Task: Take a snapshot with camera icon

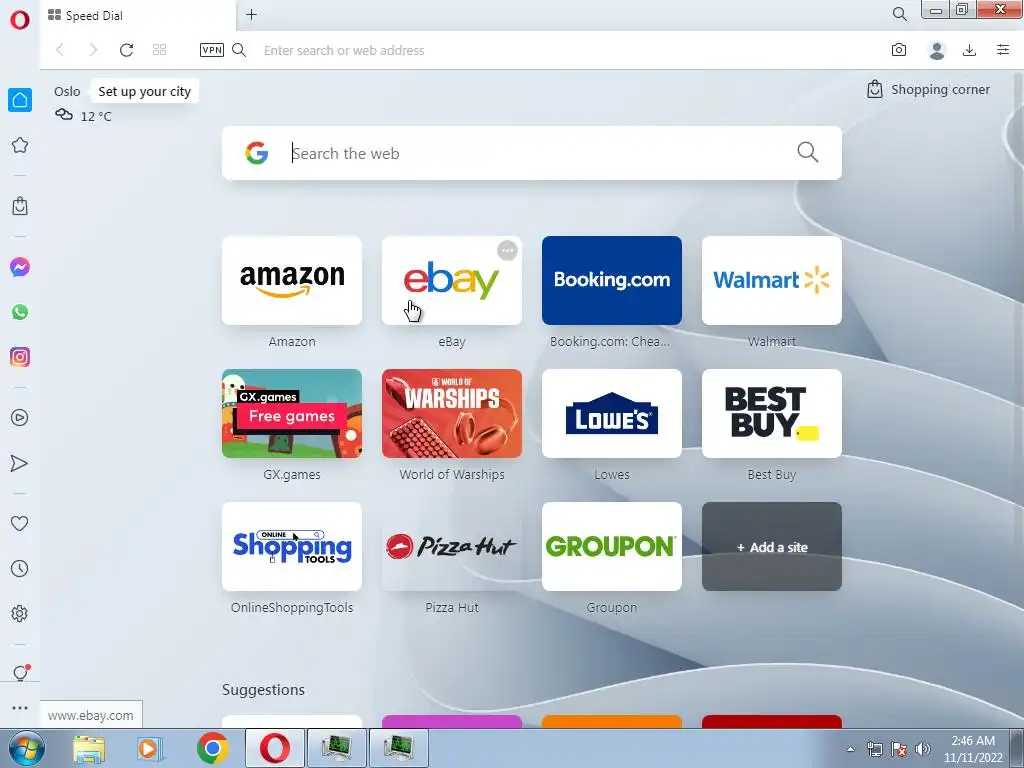Action: (899, 50)
